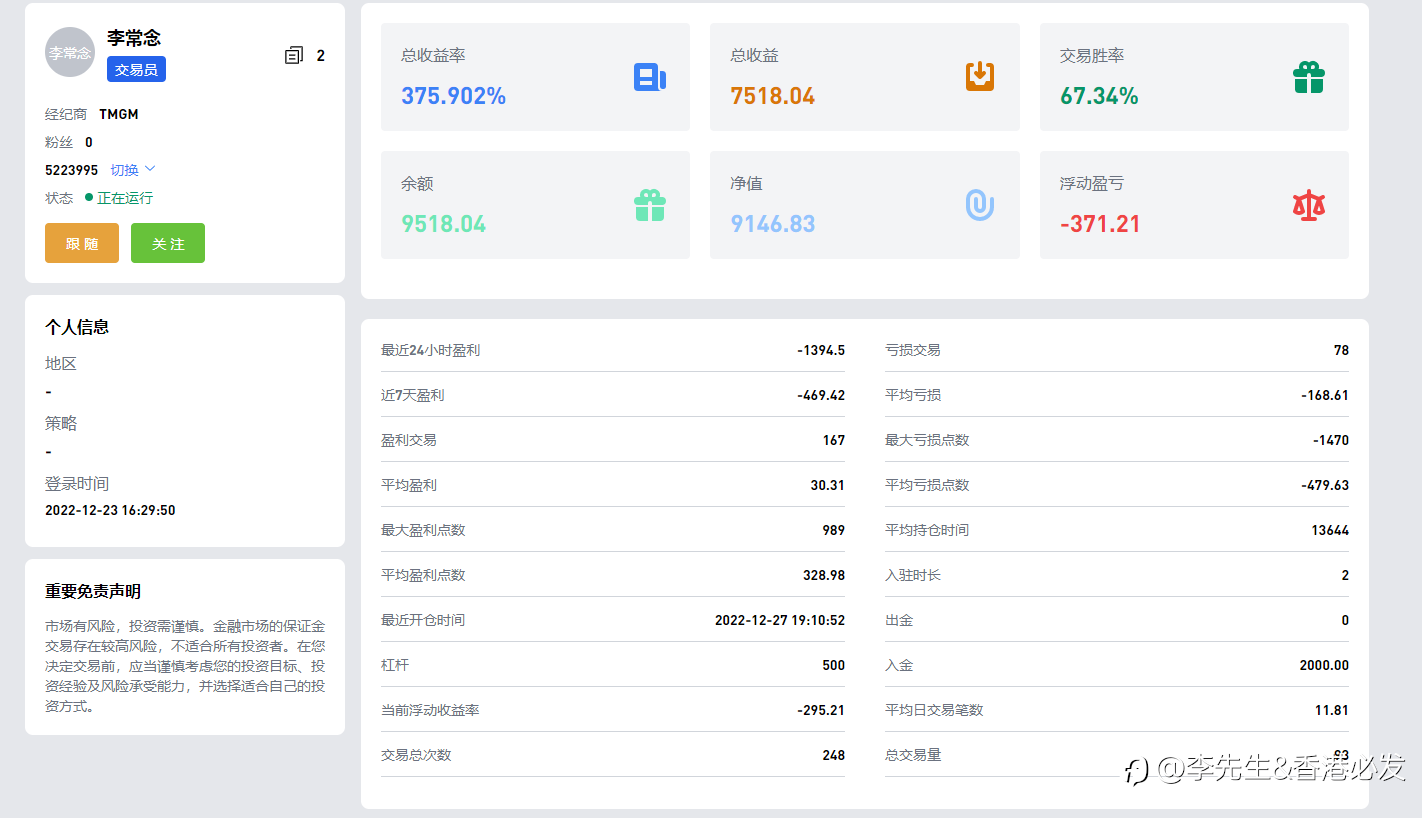This screenshot has height=818, width=1422.
Task: Click the 近7天盈利 label
Action: pyautogui.click(x=412, y=395)
